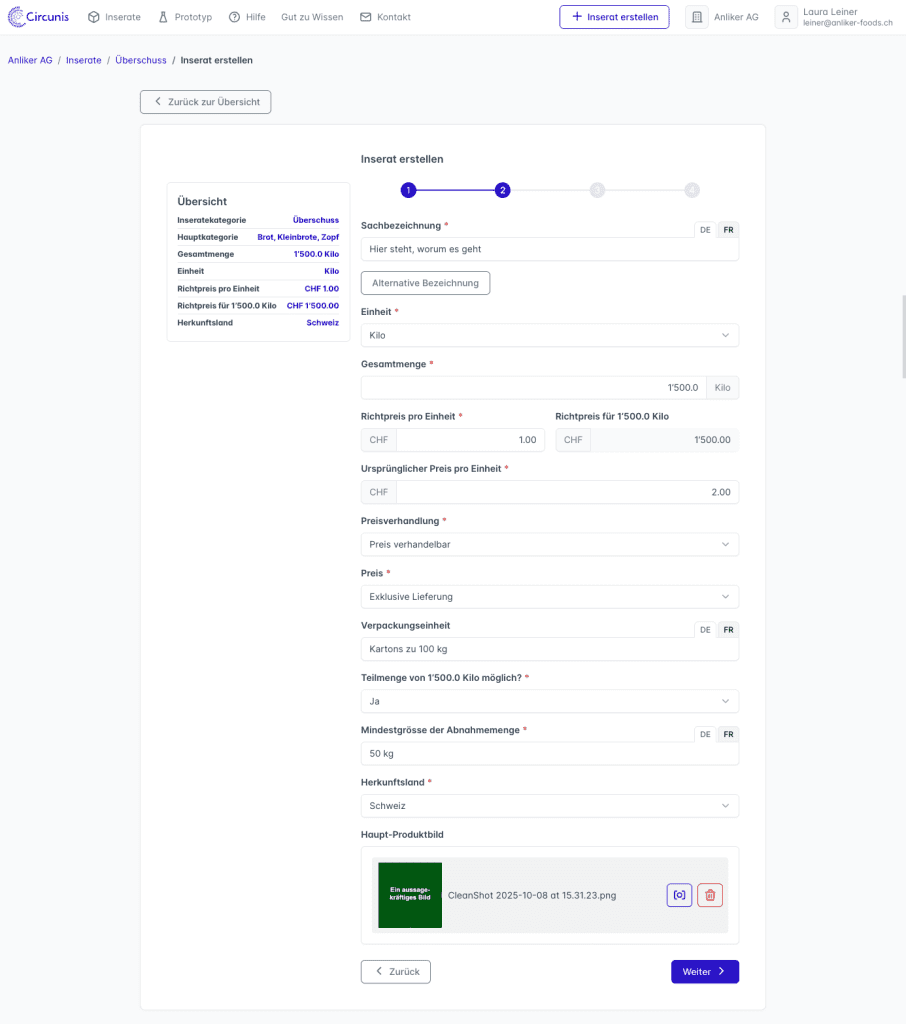Open the Inserate menu item
This screenshot has height=1024, width=906.
click(x=114, y=17)
